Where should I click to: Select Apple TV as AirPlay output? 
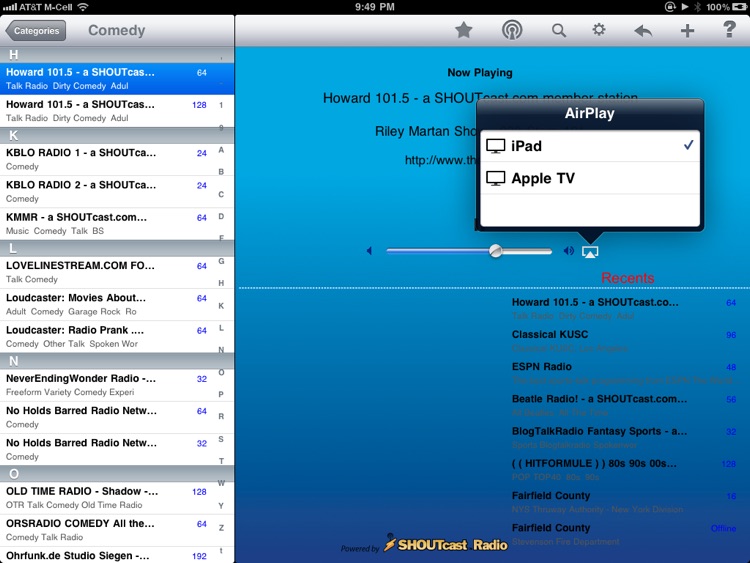coord(590,178)
